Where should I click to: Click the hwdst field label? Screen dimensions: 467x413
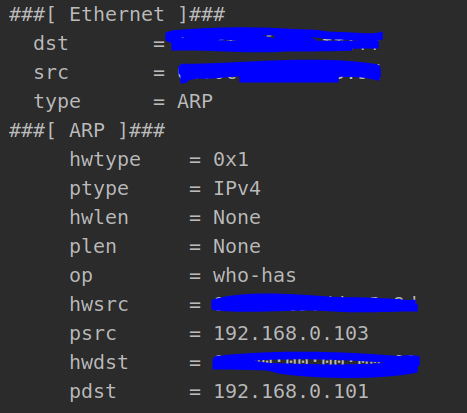click(99, 362)
